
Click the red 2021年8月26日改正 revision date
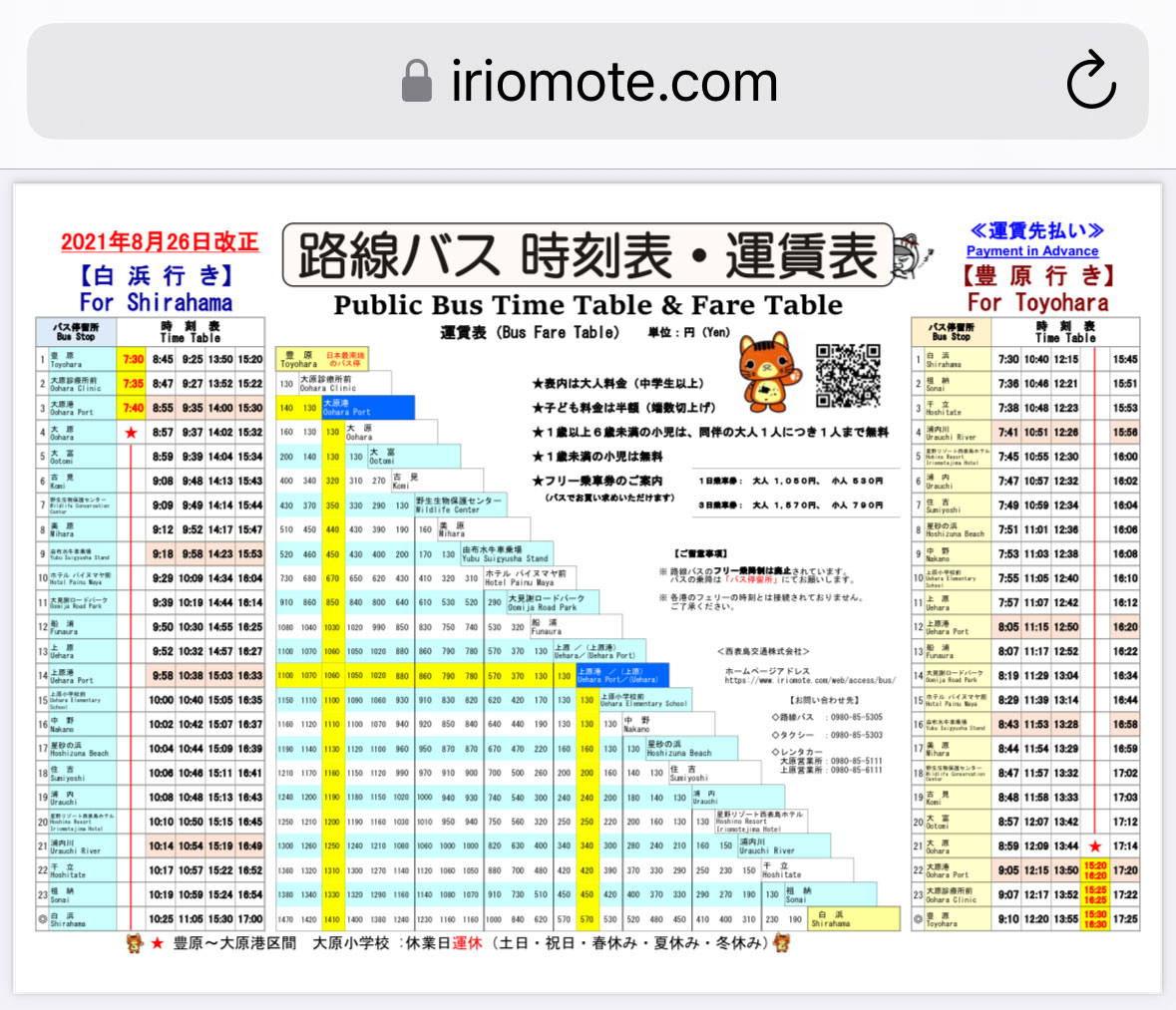[160, 242]
